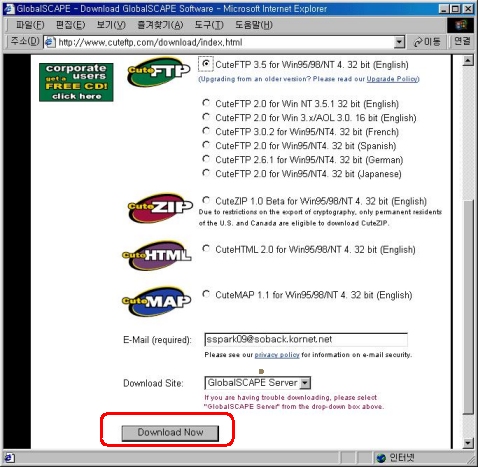
Task: Click the page icon in the address bar
Action: 50,42
